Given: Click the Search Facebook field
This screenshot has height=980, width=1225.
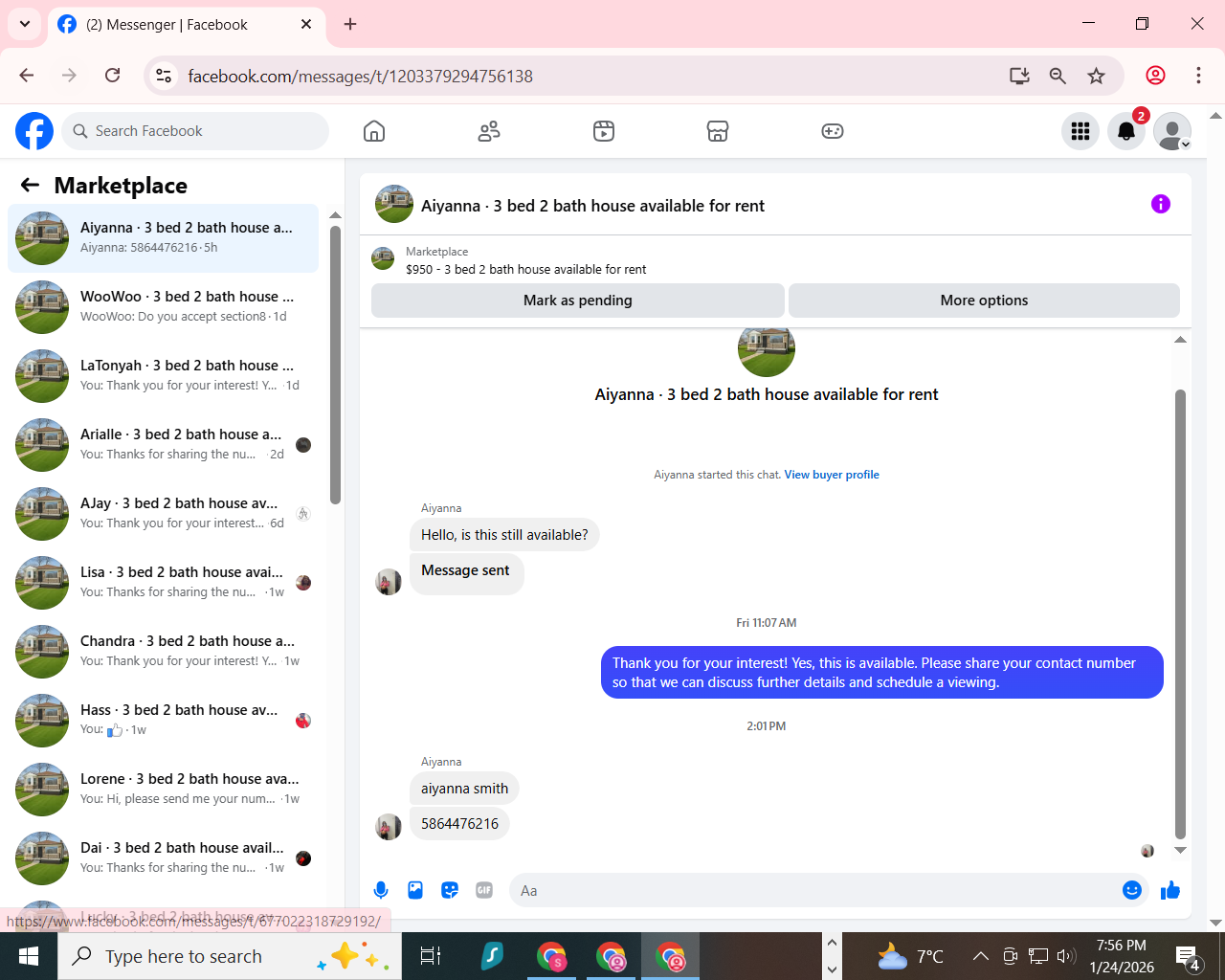Looking at the screenshot, I should coord(196,131).
